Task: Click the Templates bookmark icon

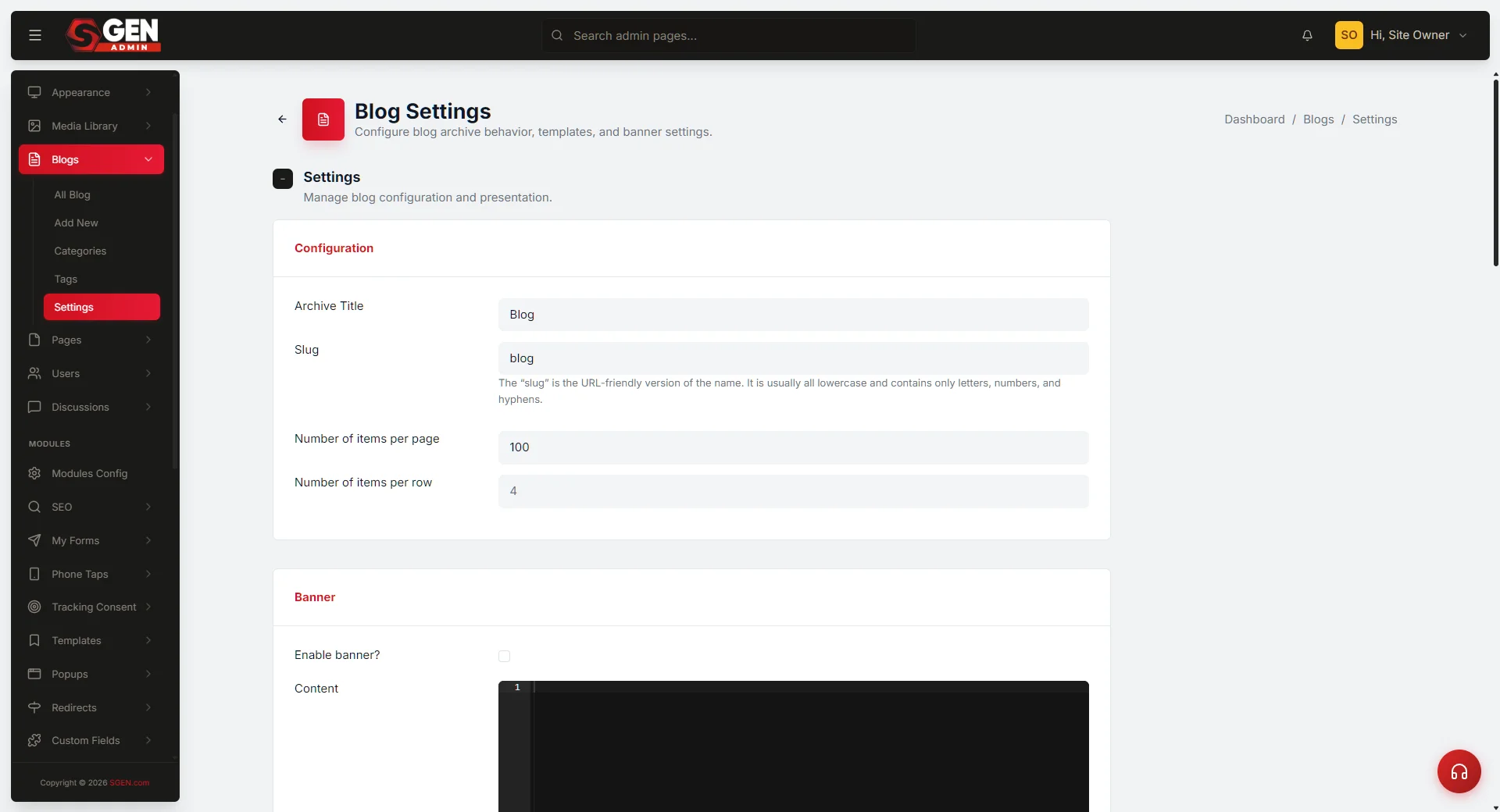Action: pyautogui.click(x=34, y=640)
